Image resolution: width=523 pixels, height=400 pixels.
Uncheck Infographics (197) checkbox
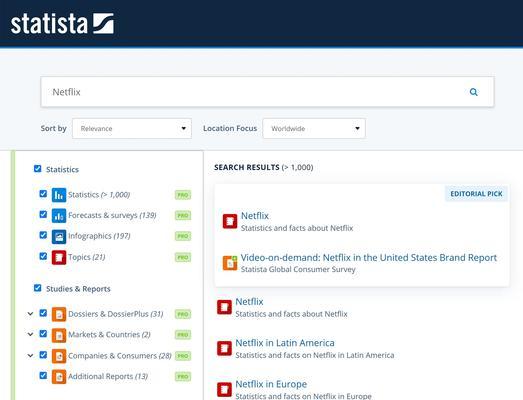tap(43, 235)
